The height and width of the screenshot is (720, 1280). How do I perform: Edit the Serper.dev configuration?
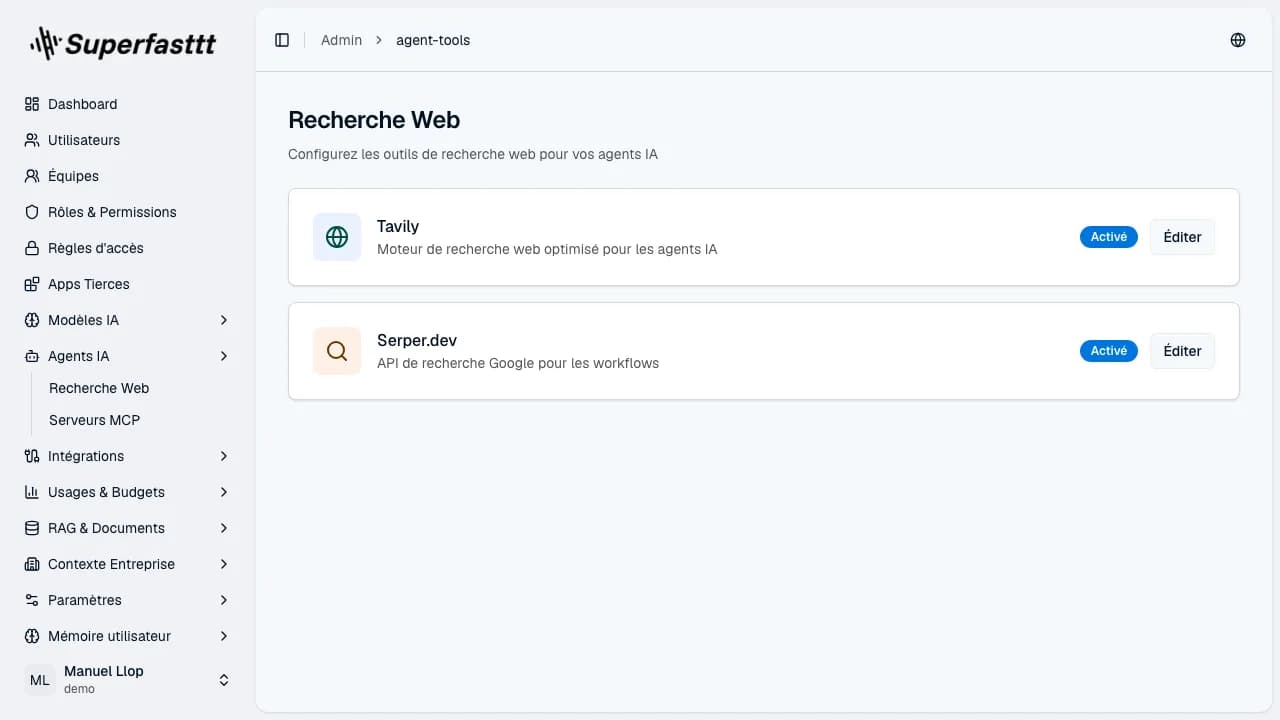pos(1182,351)
